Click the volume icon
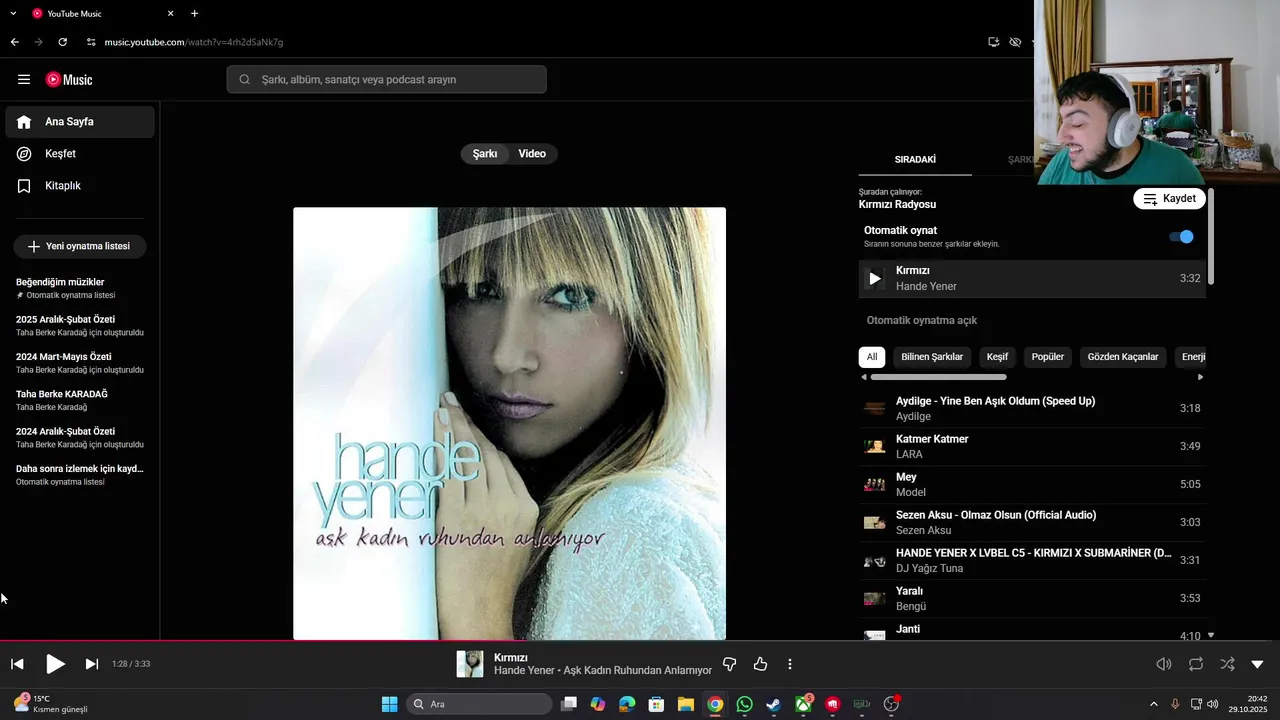The height and width of the screenshot is (720, 1280). tap(1164, 664)
